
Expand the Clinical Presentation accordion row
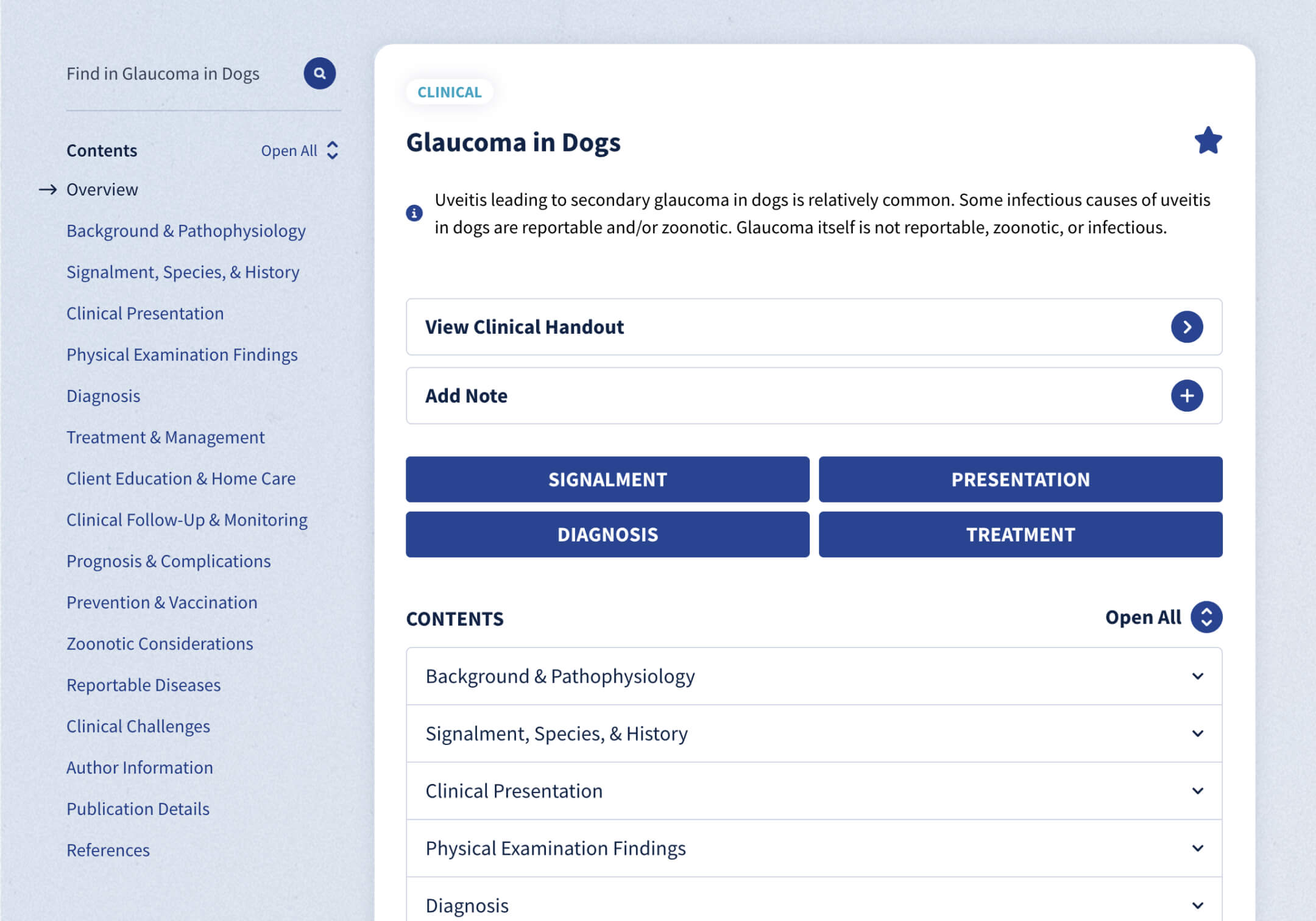click(x=1197, y=791)
